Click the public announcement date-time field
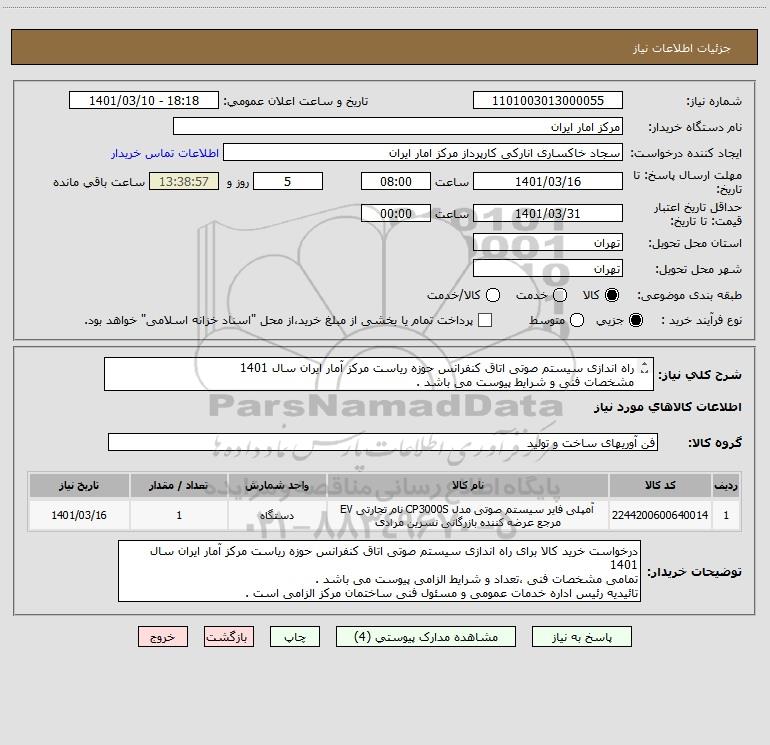 tap(144, 101)
